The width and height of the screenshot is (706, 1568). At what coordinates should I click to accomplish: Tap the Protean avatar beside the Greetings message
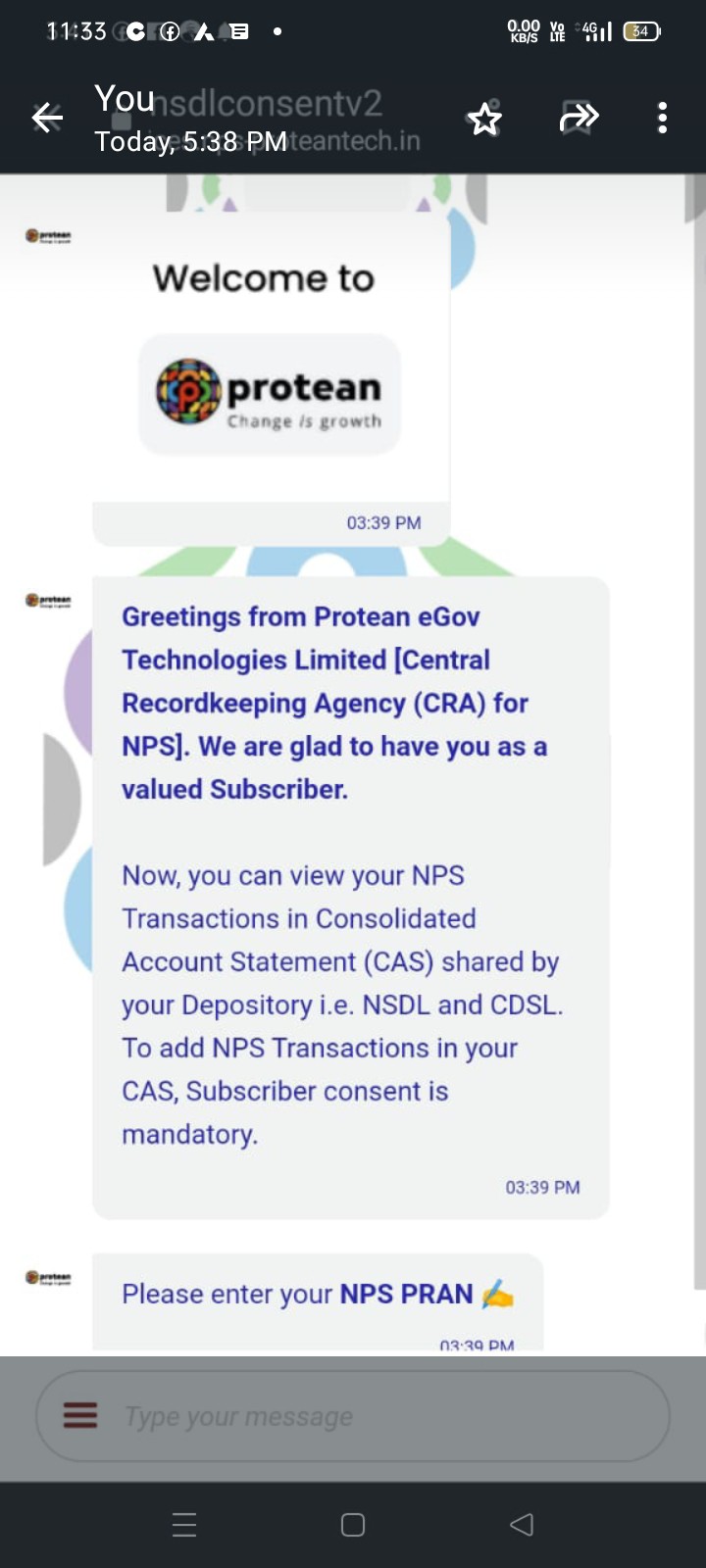pos(48,600)
